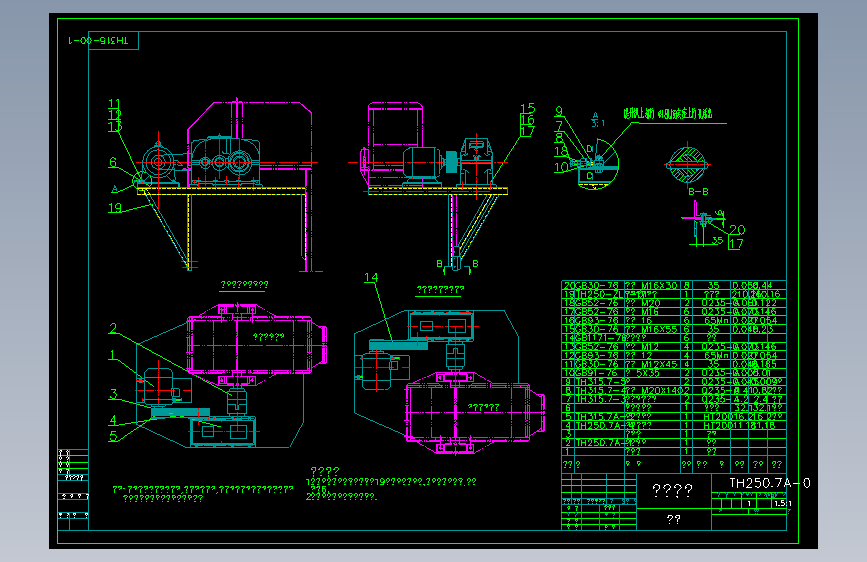Viewport: 867px width, 562px height.
Task: Select balloon callout number 16
Action: 527,119
